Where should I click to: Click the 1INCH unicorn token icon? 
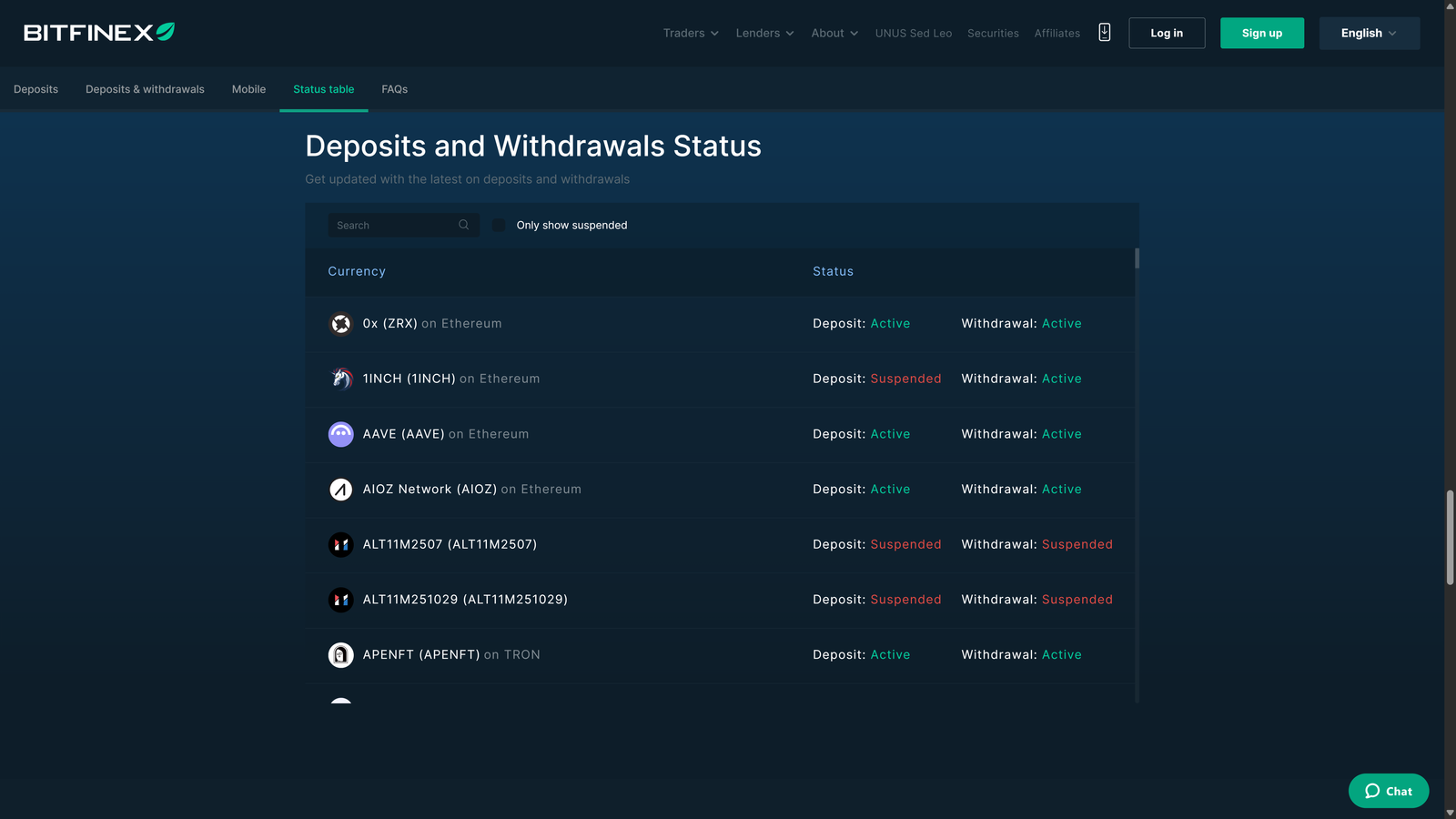point(340,379)
